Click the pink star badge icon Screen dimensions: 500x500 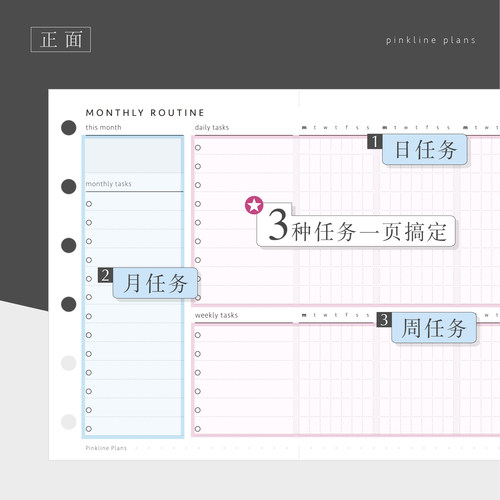tap(254, 205)
